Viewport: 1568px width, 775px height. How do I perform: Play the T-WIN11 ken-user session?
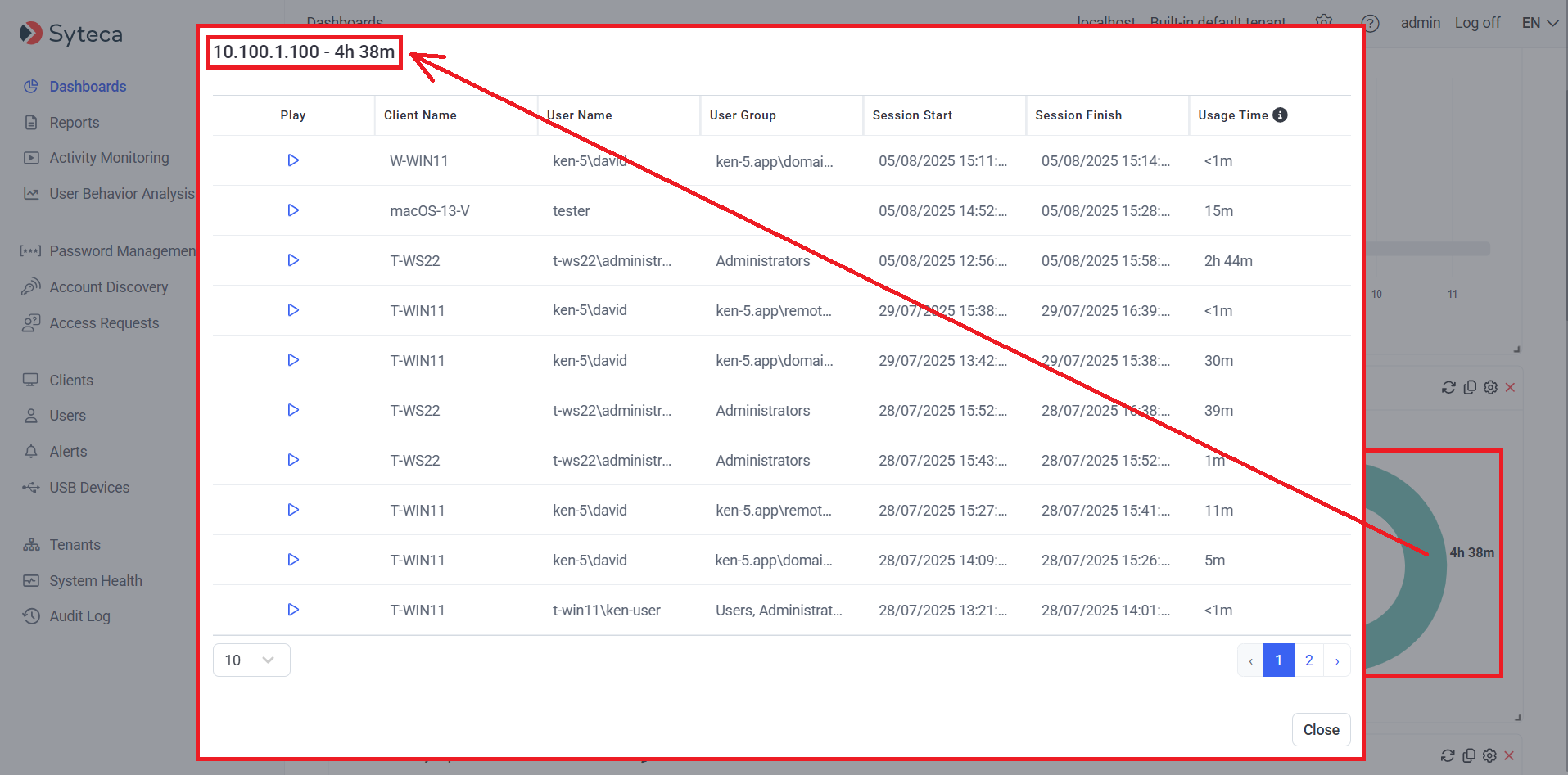click(293, 610)
